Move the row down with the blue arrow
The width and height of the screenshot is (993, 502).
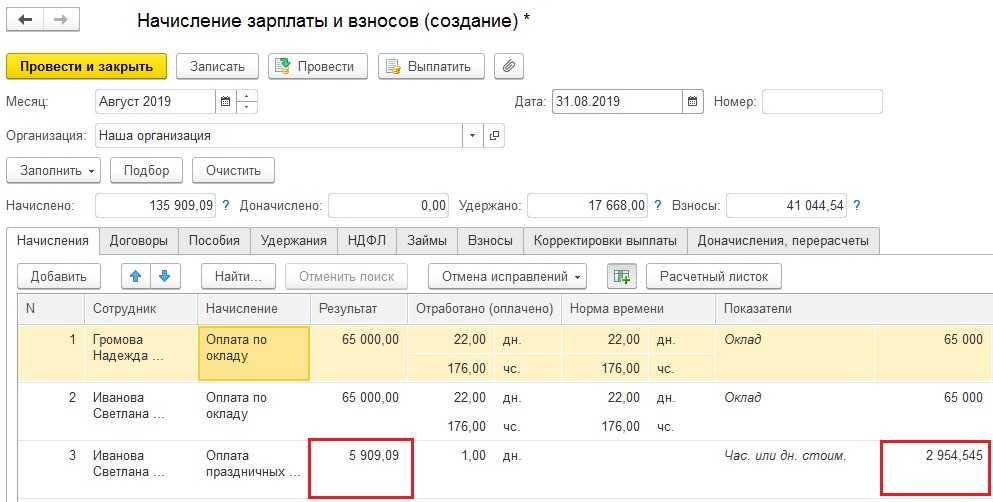(x=165, y=276)
